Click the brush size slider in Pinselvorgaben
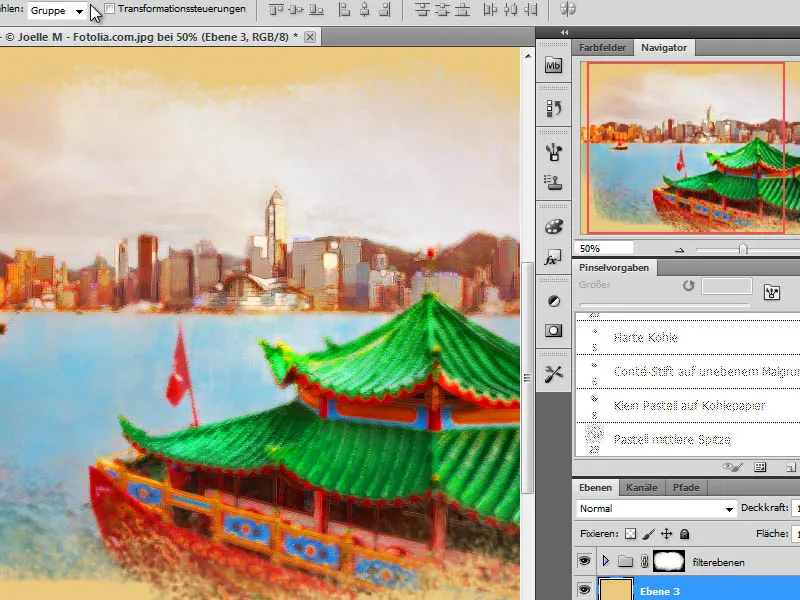 click(664, 305)
